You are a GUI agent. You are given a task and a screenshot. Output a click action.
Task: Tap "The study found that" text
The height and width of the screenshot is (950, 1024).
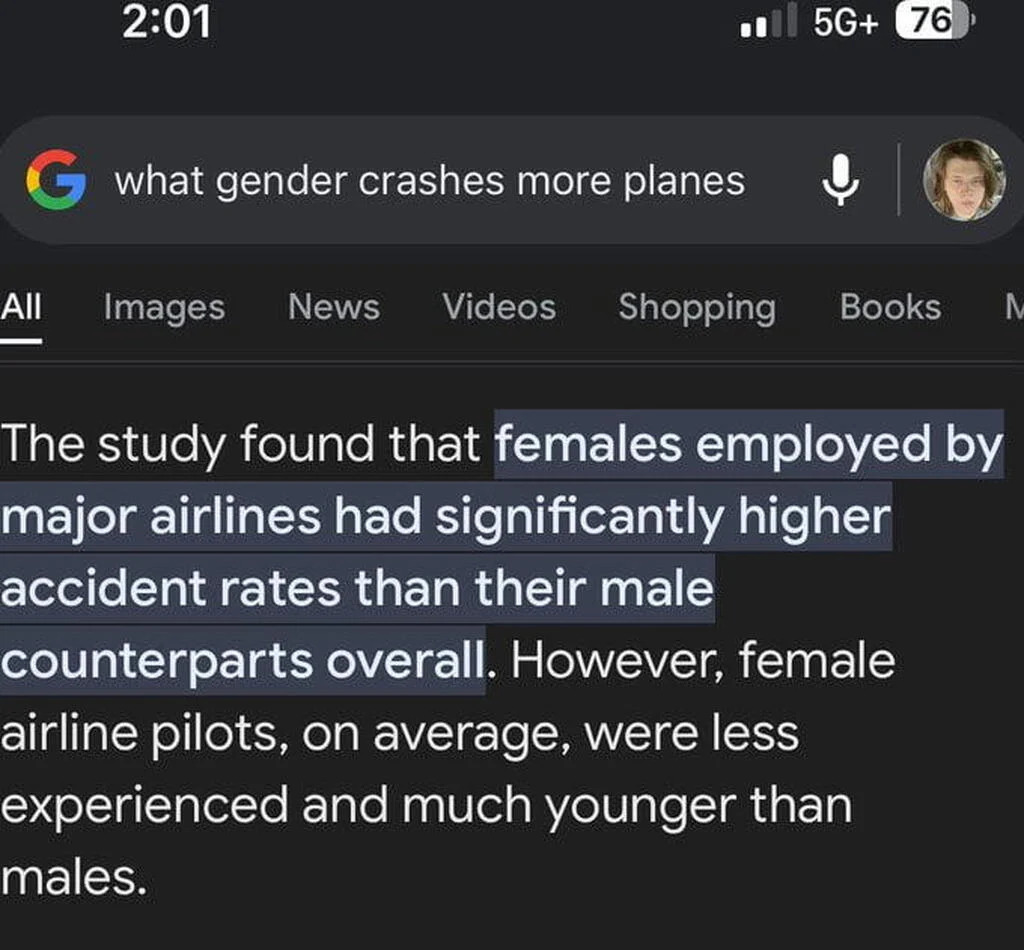tap(240, 445)
